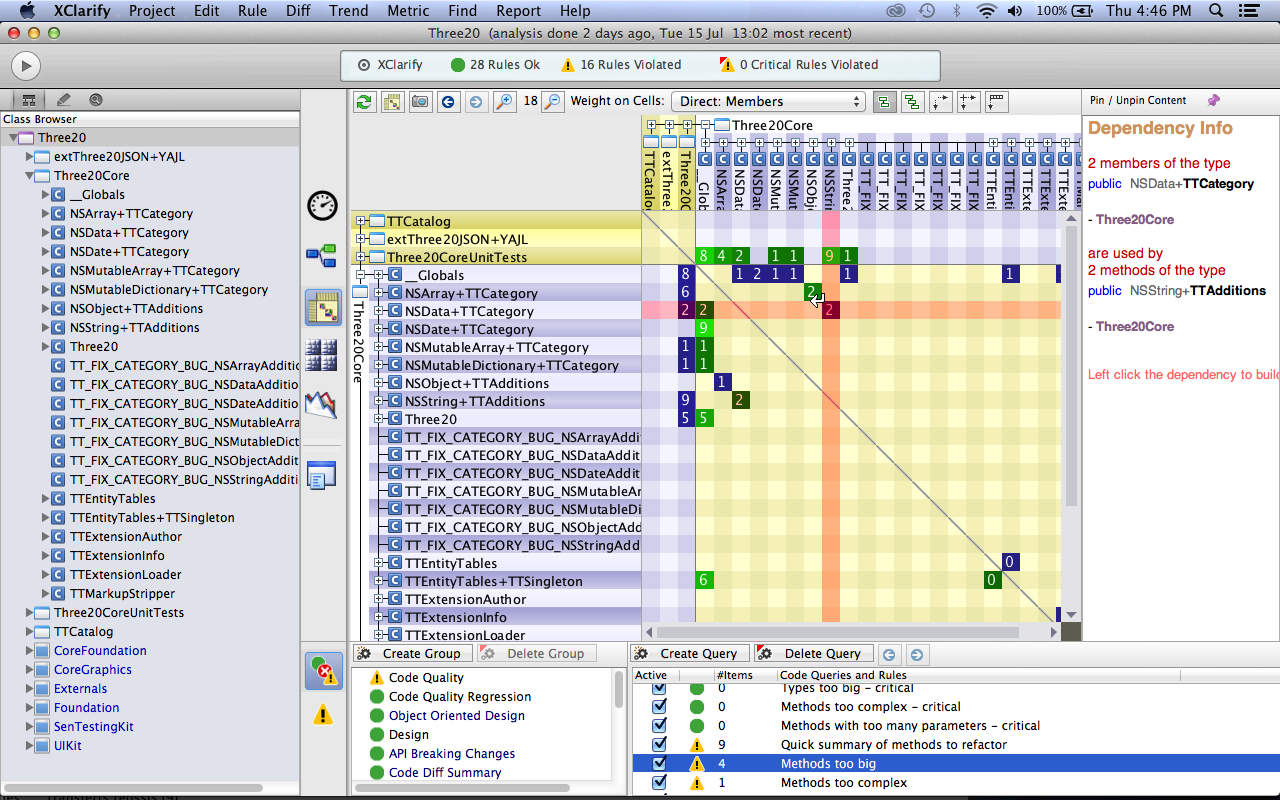This screenshot has width=1280, height=800.
Task: Click the yellow warning sidebar icon
Action: 323,715
